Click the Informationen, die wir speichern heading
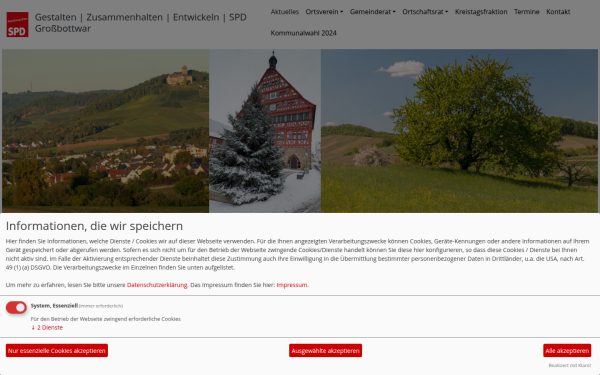Viewport: 600px width, 375px height. [94, 226]
